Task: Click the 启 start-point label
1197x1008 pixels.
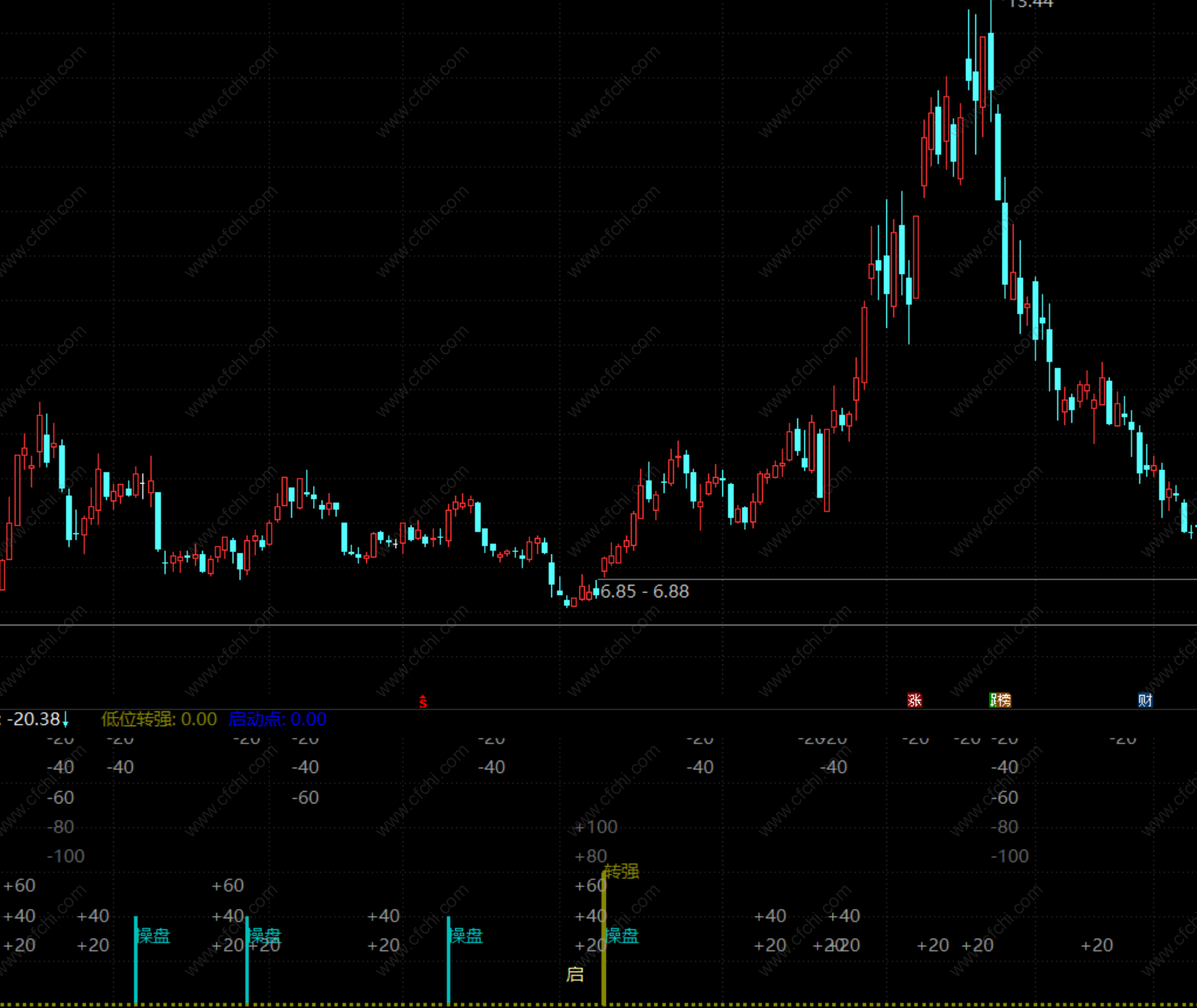Action: pos(575,974)
